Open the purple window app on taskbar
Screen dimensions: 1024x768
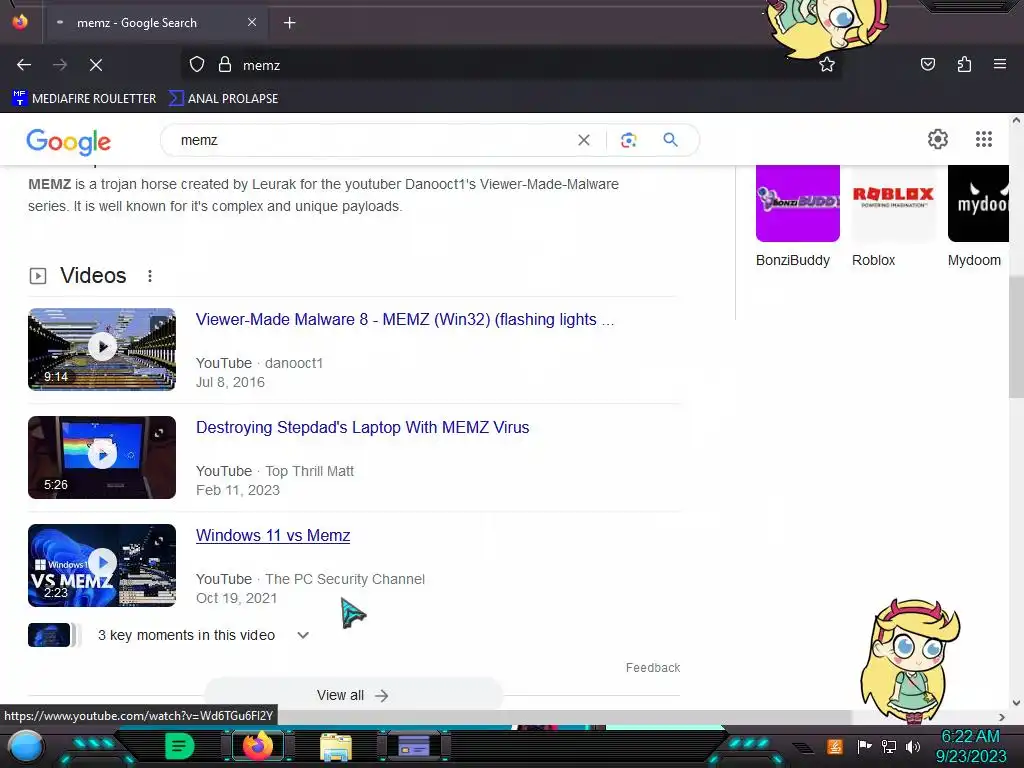click(x=414, y=746)
